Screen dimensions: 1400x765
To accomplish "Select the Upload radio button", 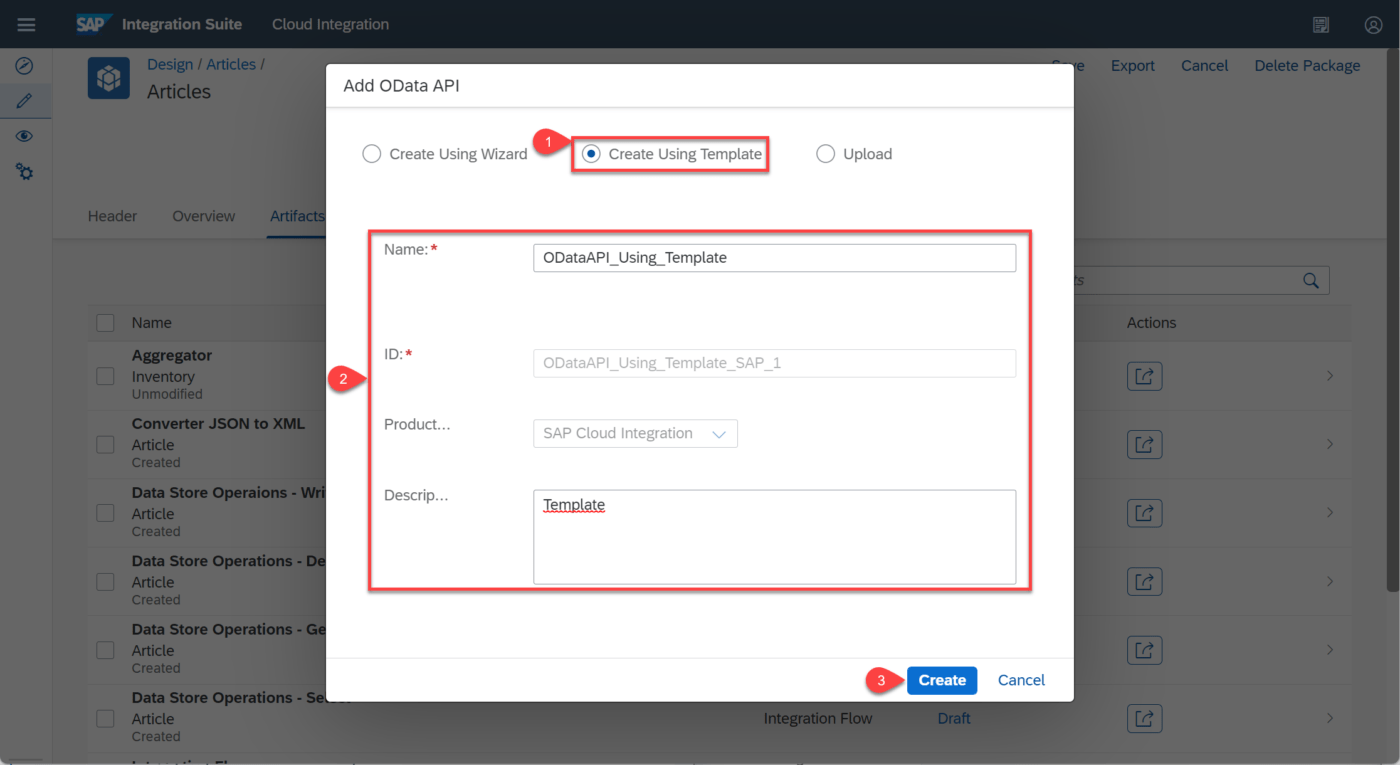I will (x=825, y=154).
